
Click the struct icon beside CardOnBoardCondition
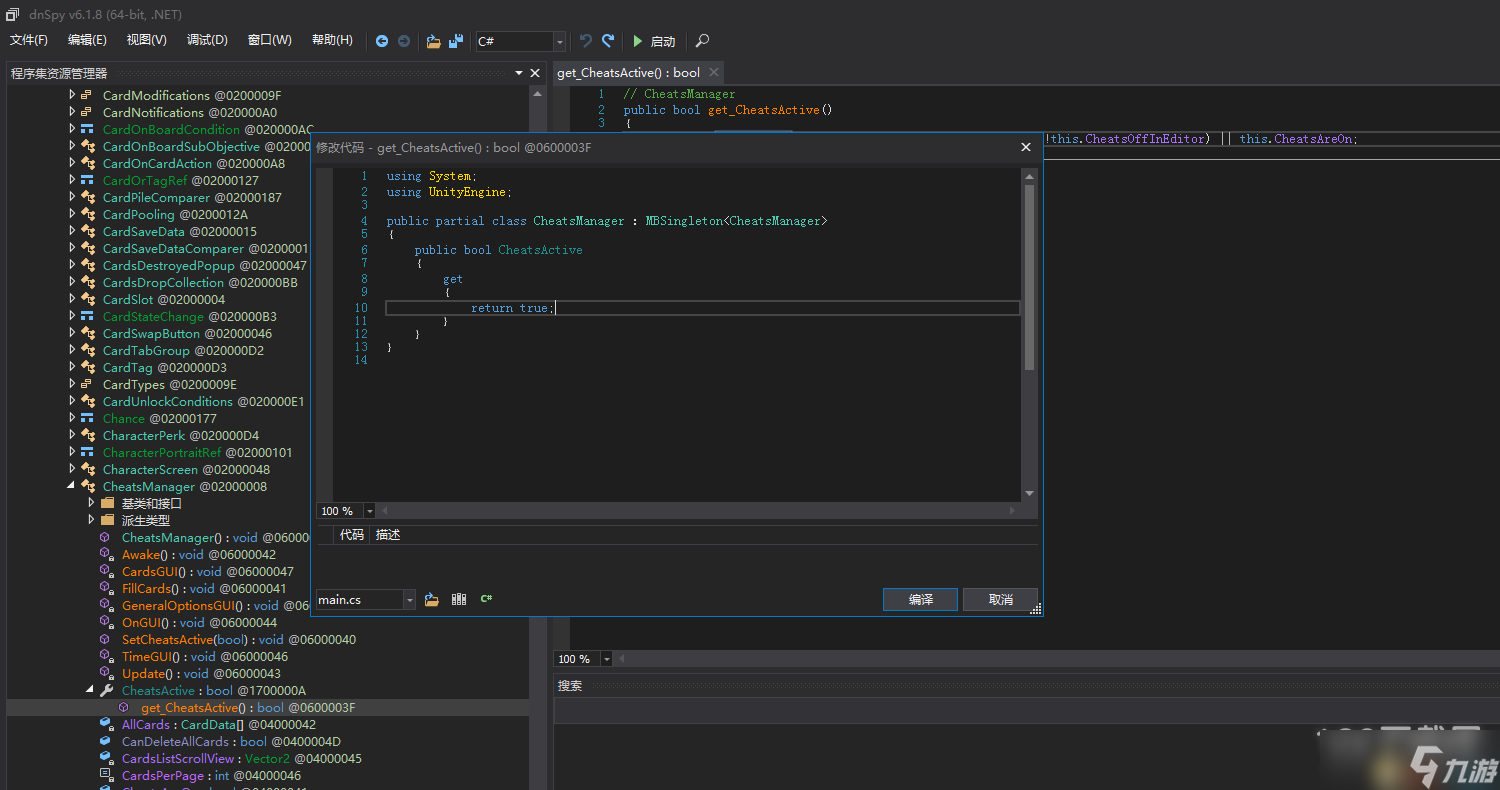point(87,129)
